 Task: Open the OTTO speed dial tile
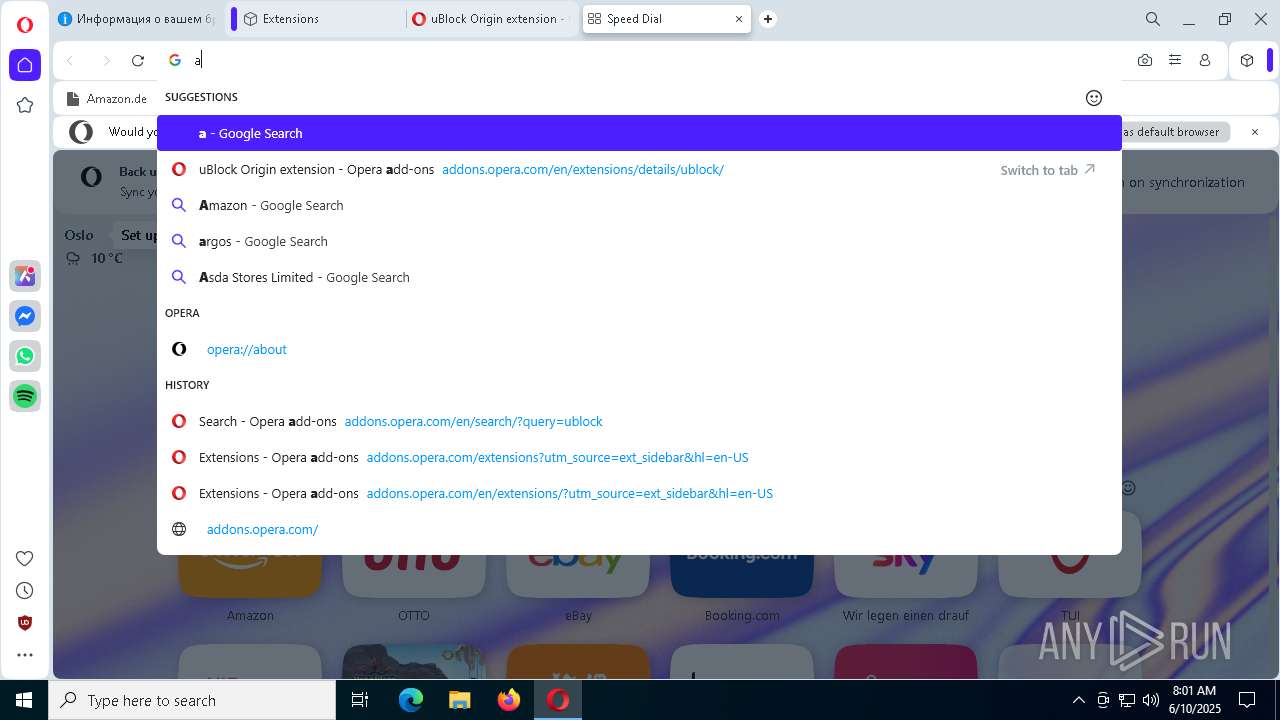tap(414, 575)
